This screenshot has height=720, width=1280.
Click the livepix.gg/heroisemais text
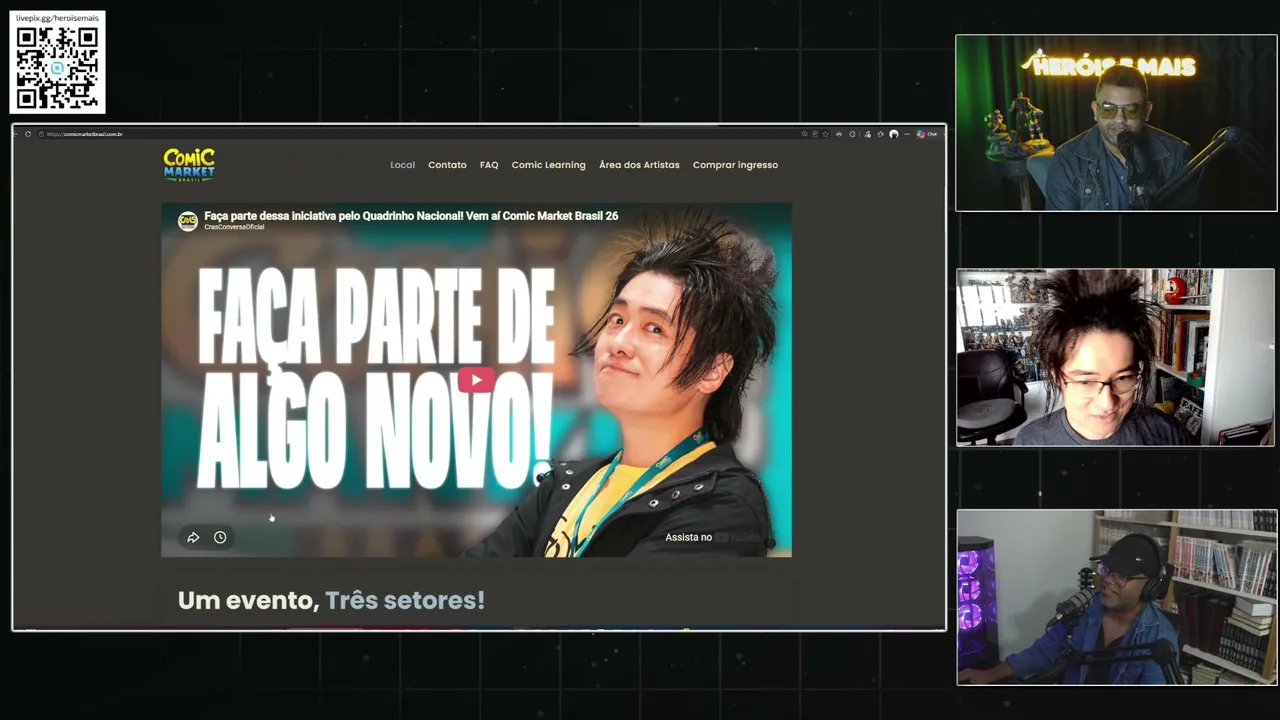pyautogui.click(x=57, y=18)
